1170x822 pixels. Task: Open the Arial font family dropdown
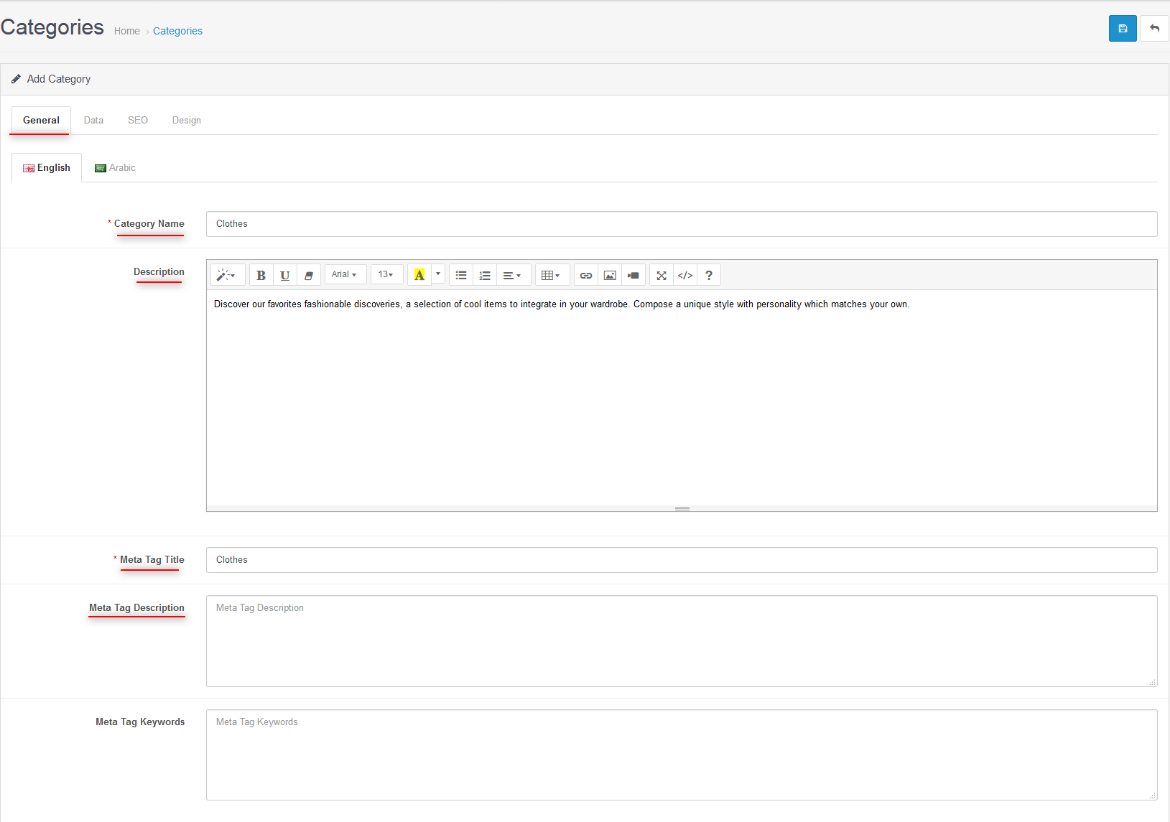[x=345, y=275]
